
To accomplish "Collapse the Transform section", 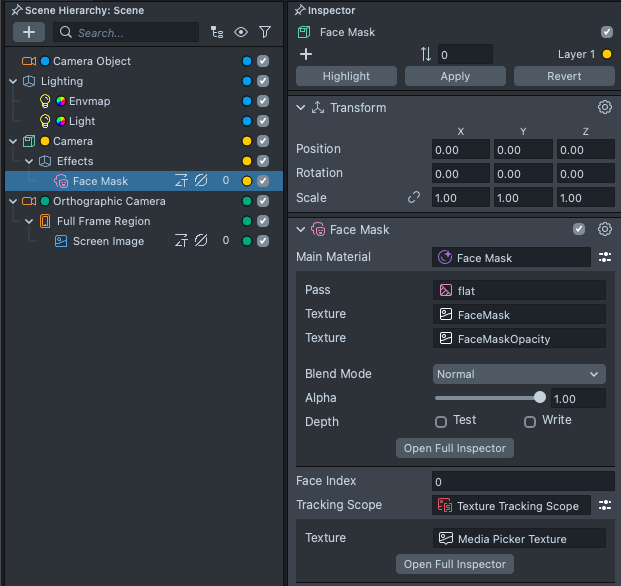I will 302,108.
